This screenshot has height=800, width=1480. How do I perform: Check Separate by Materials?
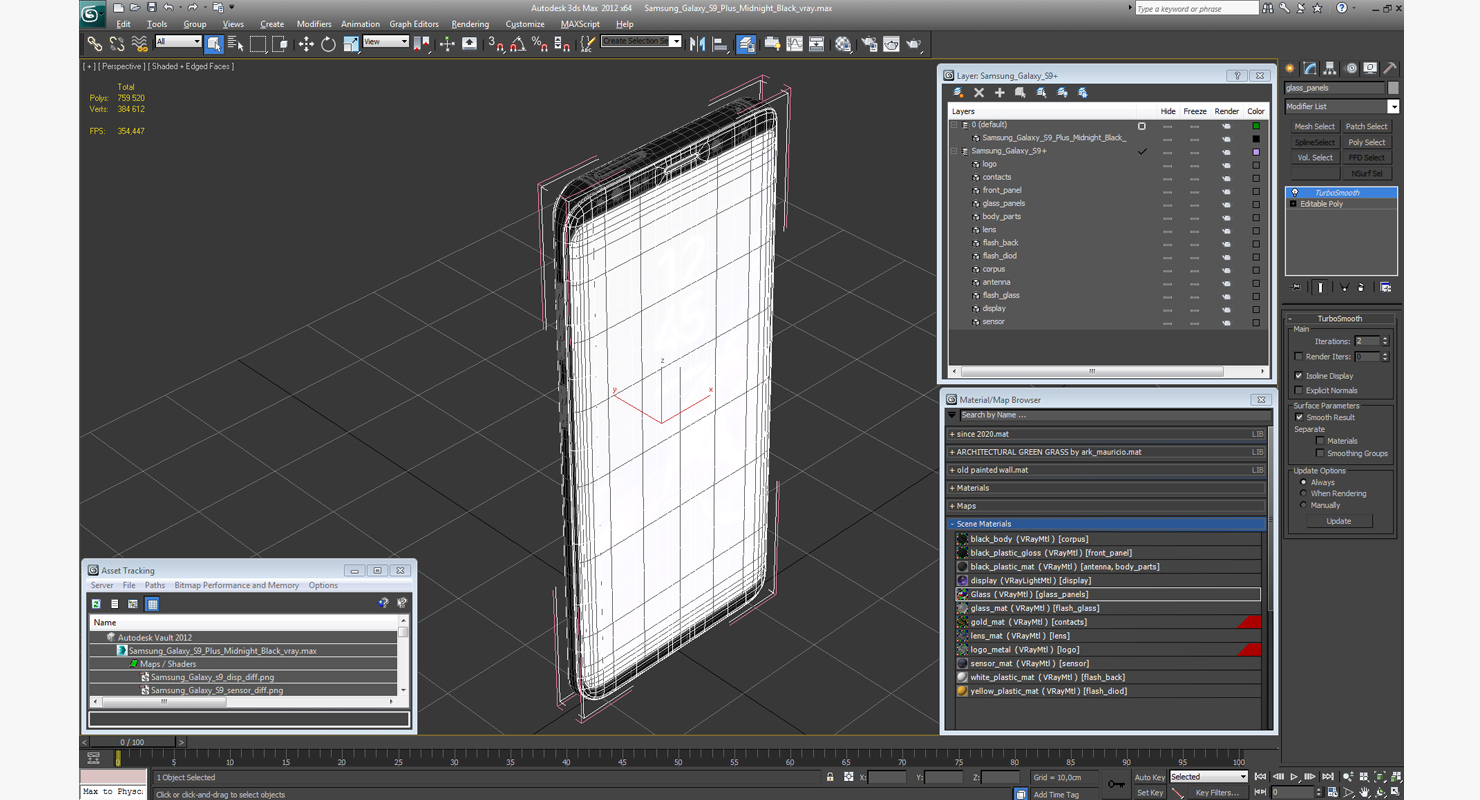(x=1320, y=441)
